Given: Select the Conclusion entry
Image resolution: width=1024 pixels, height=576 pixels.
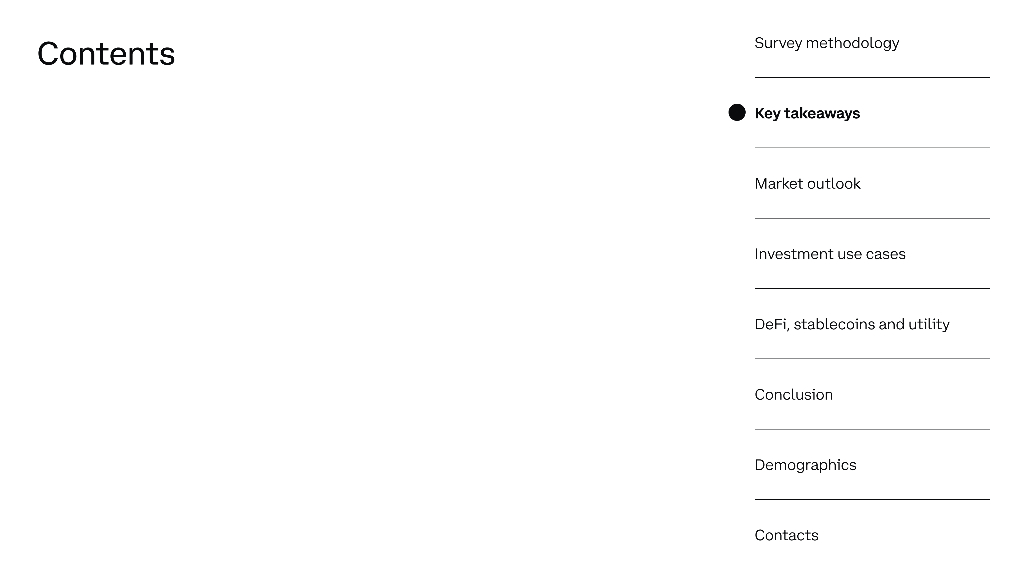Looking at the screenshot, I should pos(793,395).
